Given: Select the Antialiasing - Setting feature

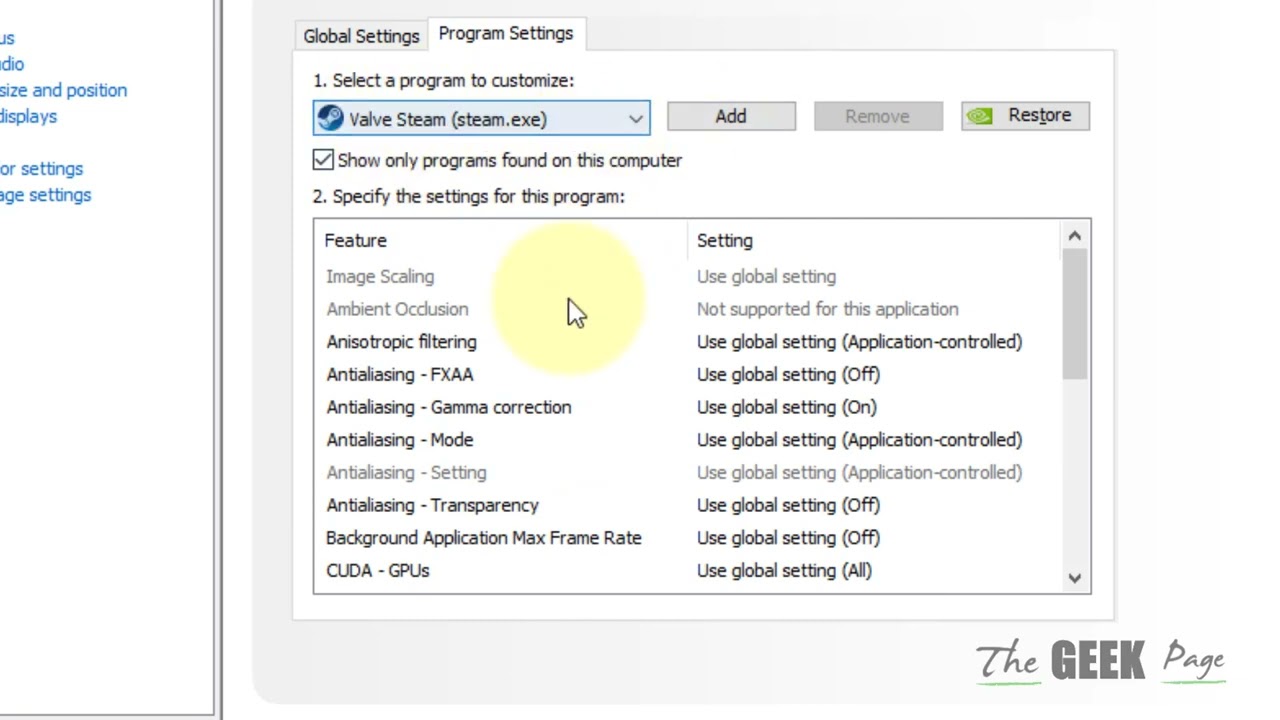Looking at the screenshot, I should [406, 472].
